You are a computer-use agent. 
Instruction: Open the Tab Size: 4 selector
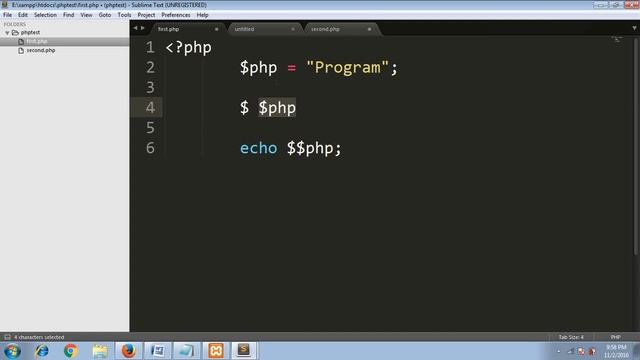(571, 337)
